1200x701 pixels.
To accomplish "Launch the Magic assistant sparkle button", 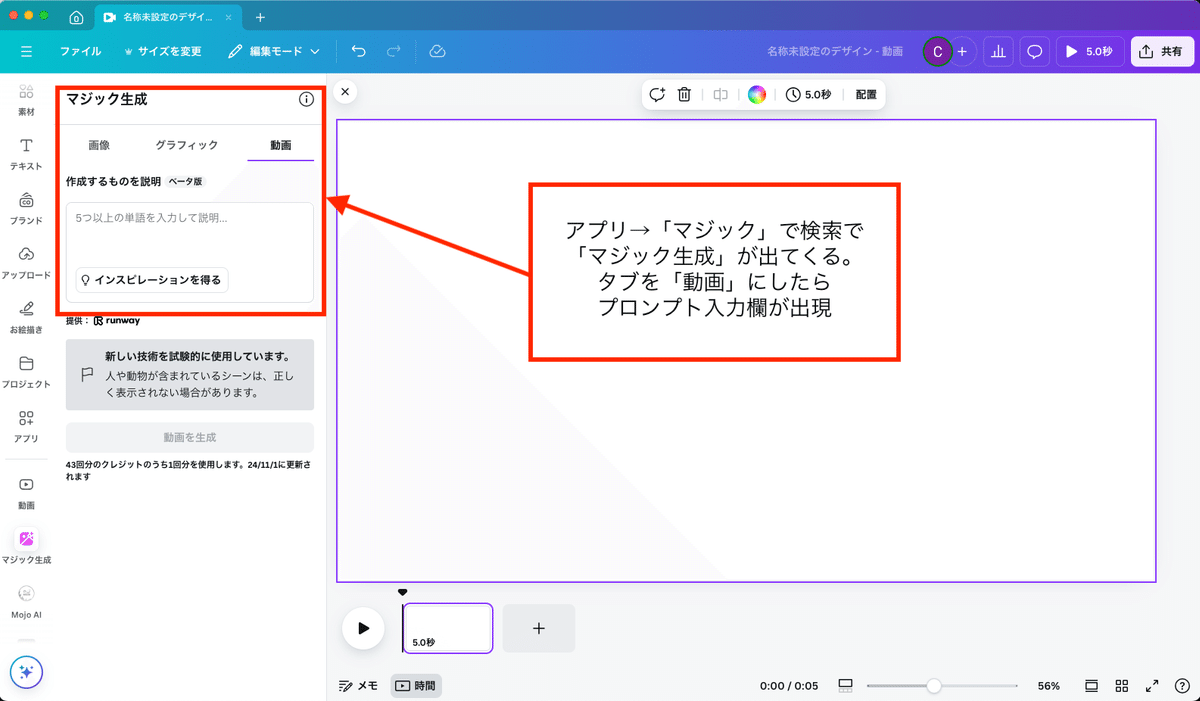I will click(27, 673).
